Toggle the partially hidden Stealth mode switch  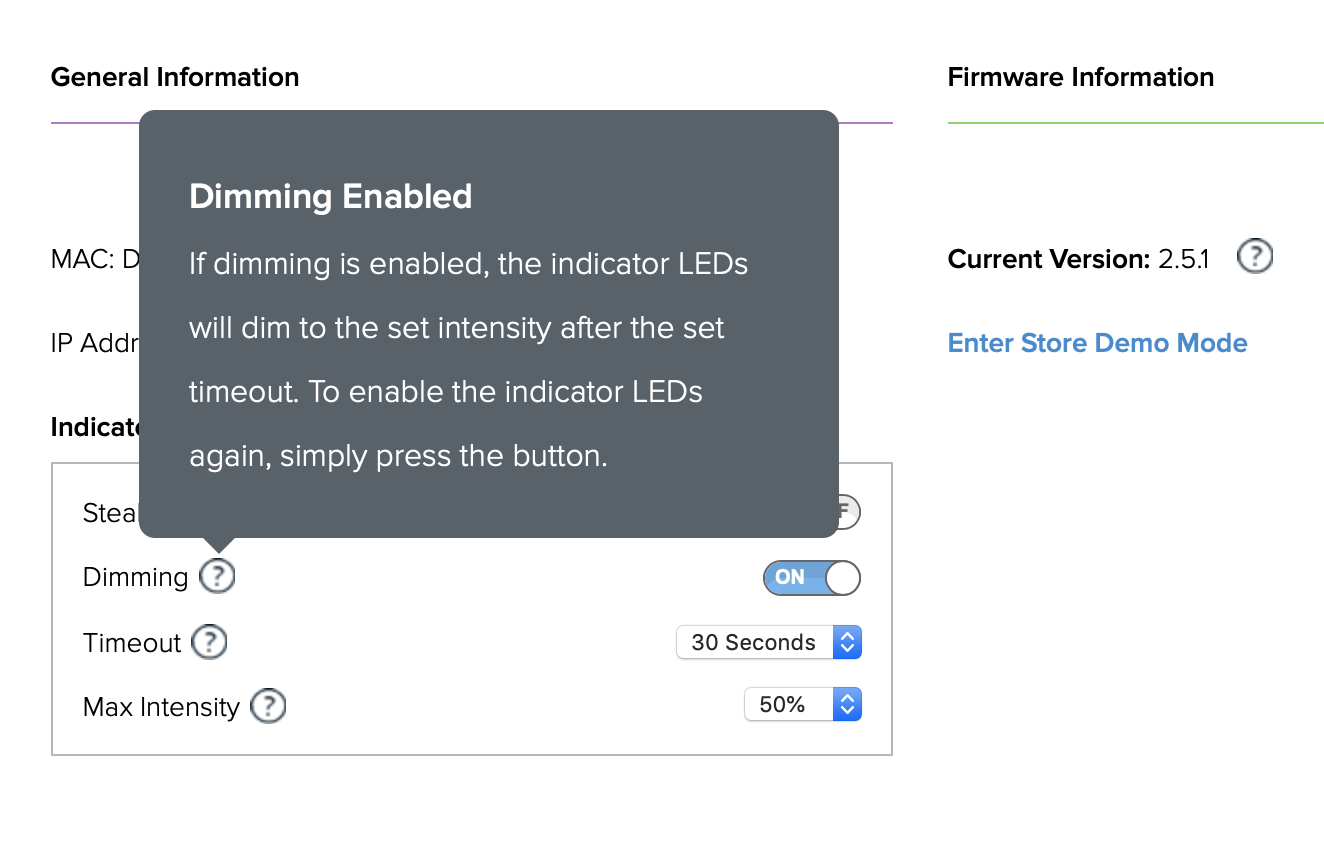(x=848, y=512)
